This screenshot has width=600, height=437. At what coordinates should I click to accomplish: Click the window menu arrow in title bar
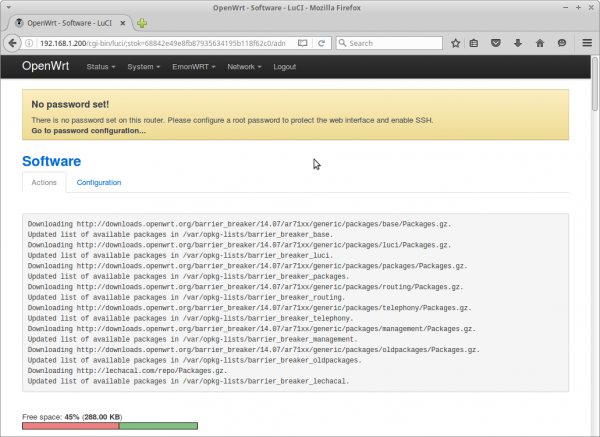pyautogui.click(x=8, y=7)
